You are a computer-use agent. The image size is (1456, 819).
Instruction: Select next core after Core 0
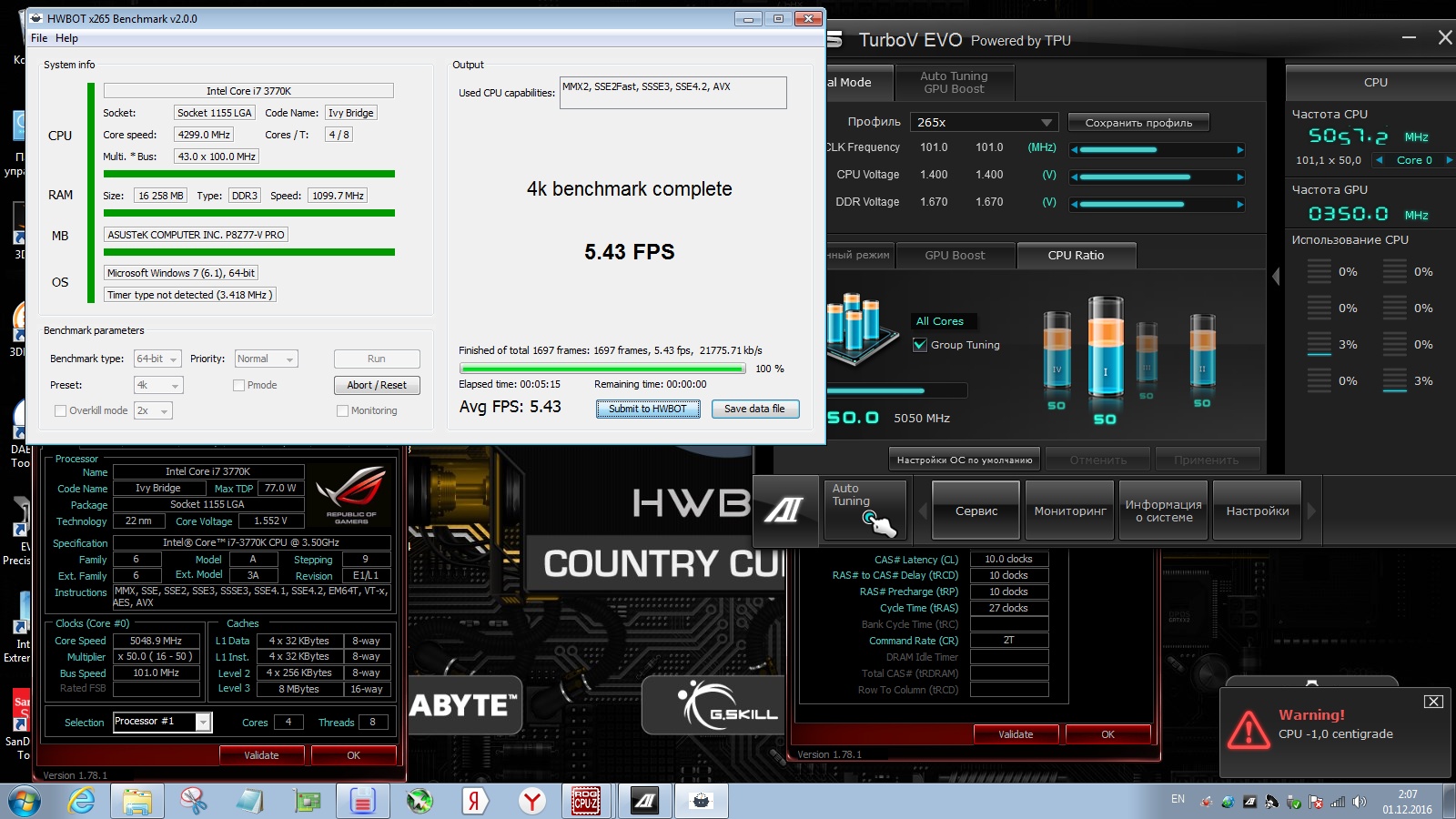point(1449,160)
